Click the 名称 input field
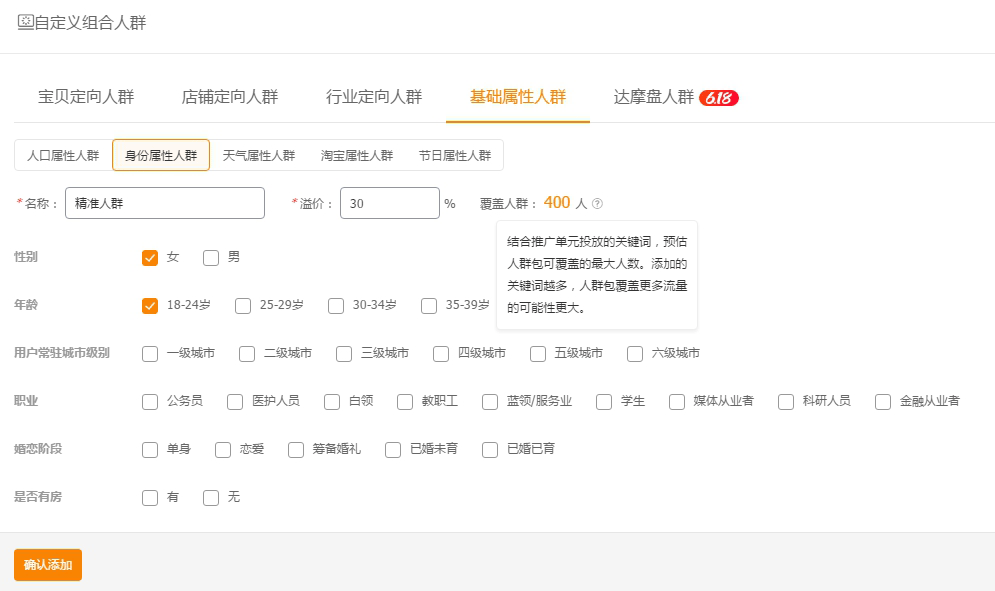 [164, 203]
